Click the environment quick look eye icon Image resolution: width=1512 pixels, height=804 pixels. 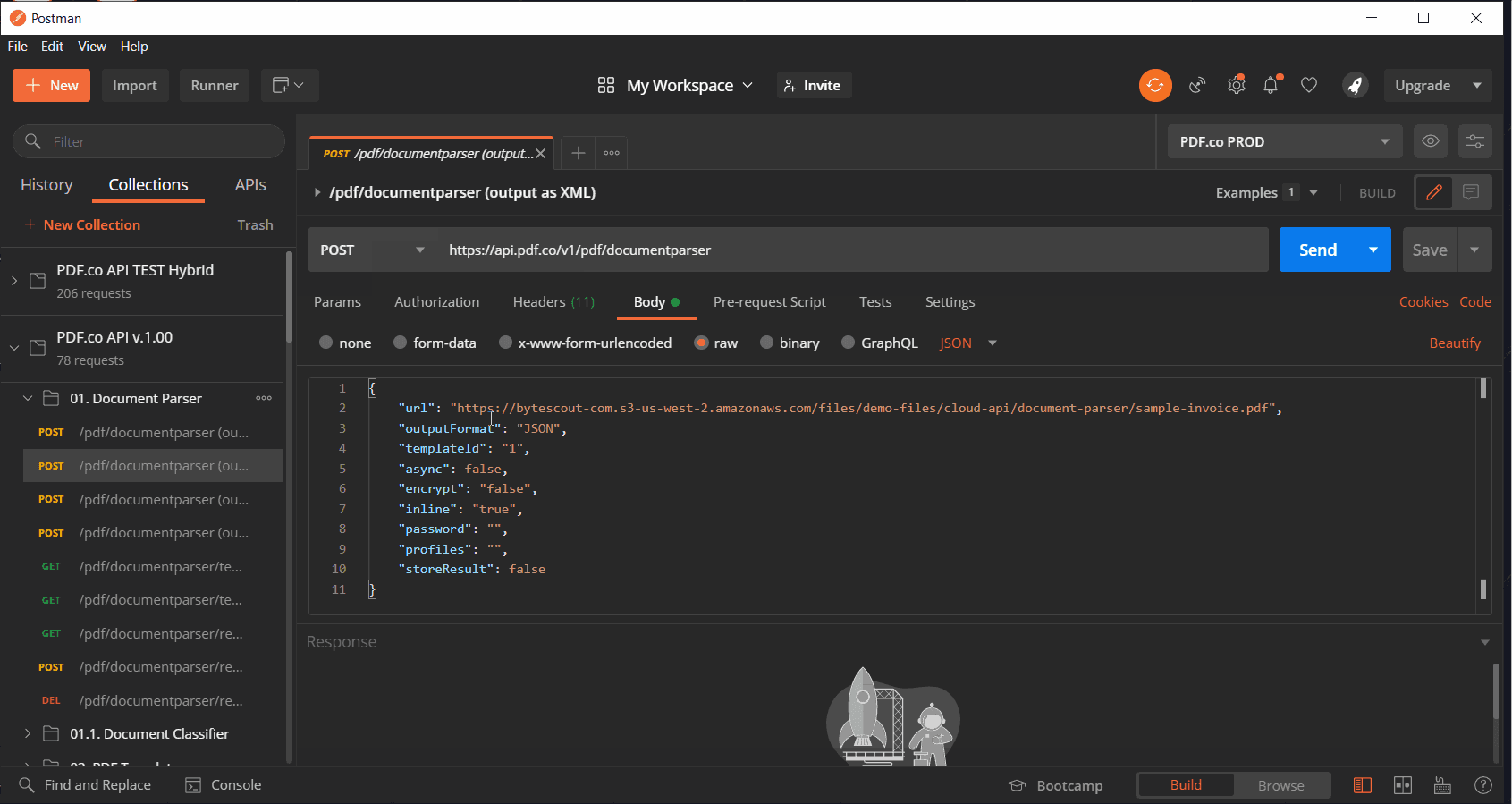click(x=1431, y=141)
